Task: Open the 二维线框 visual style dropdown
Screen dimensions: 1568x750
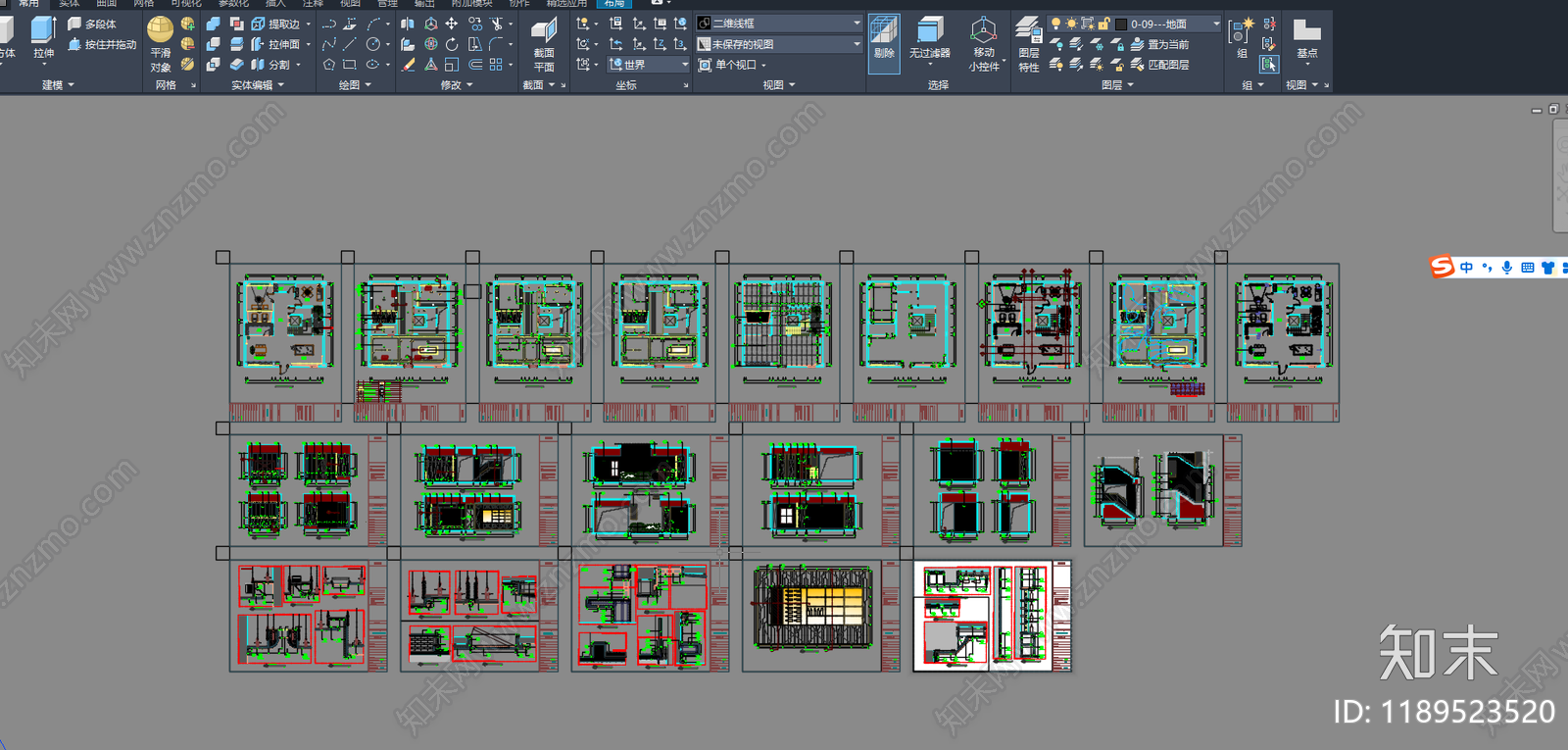Action: (x=779, y=24)
